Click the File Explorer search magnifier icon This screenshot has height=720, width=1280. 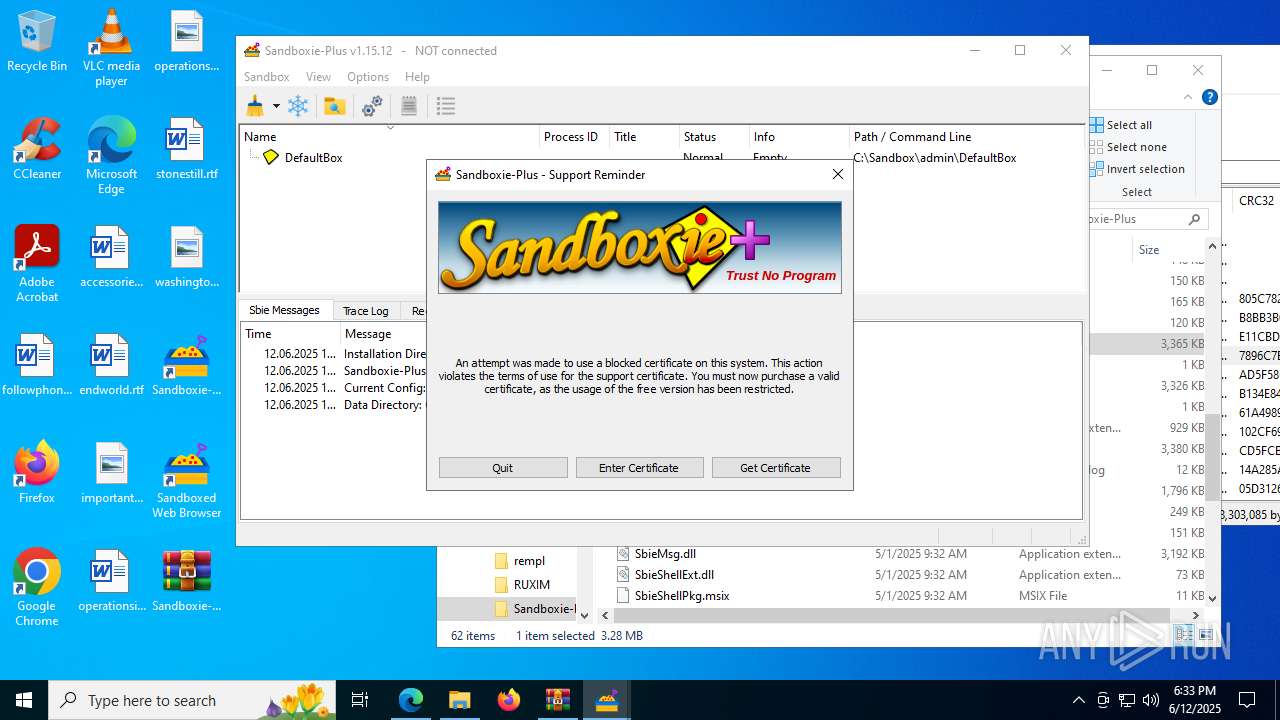[1194, 219]
